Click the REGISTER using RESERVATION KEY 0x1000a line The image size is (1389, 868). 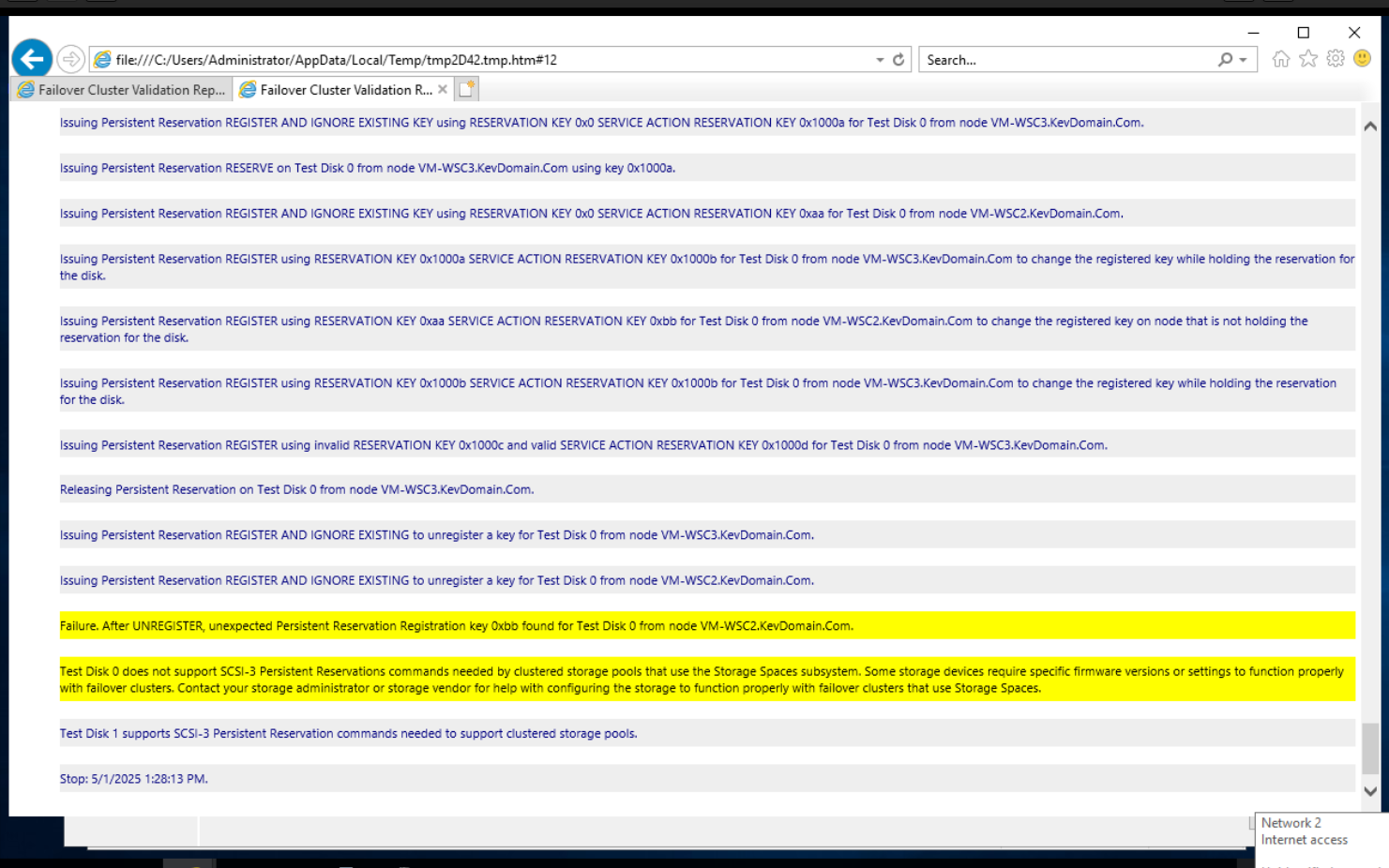(x=707, y=267)
